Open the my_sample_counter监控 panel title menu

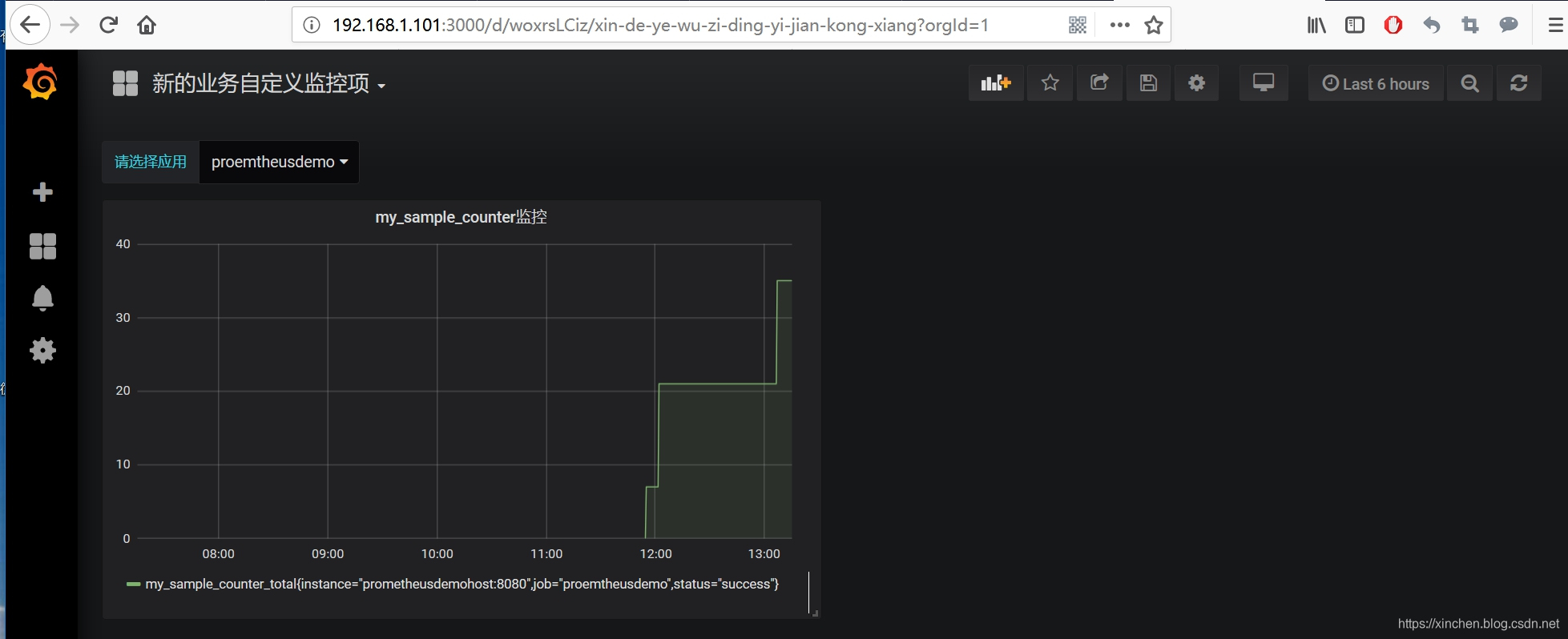(x=462, y=217)
